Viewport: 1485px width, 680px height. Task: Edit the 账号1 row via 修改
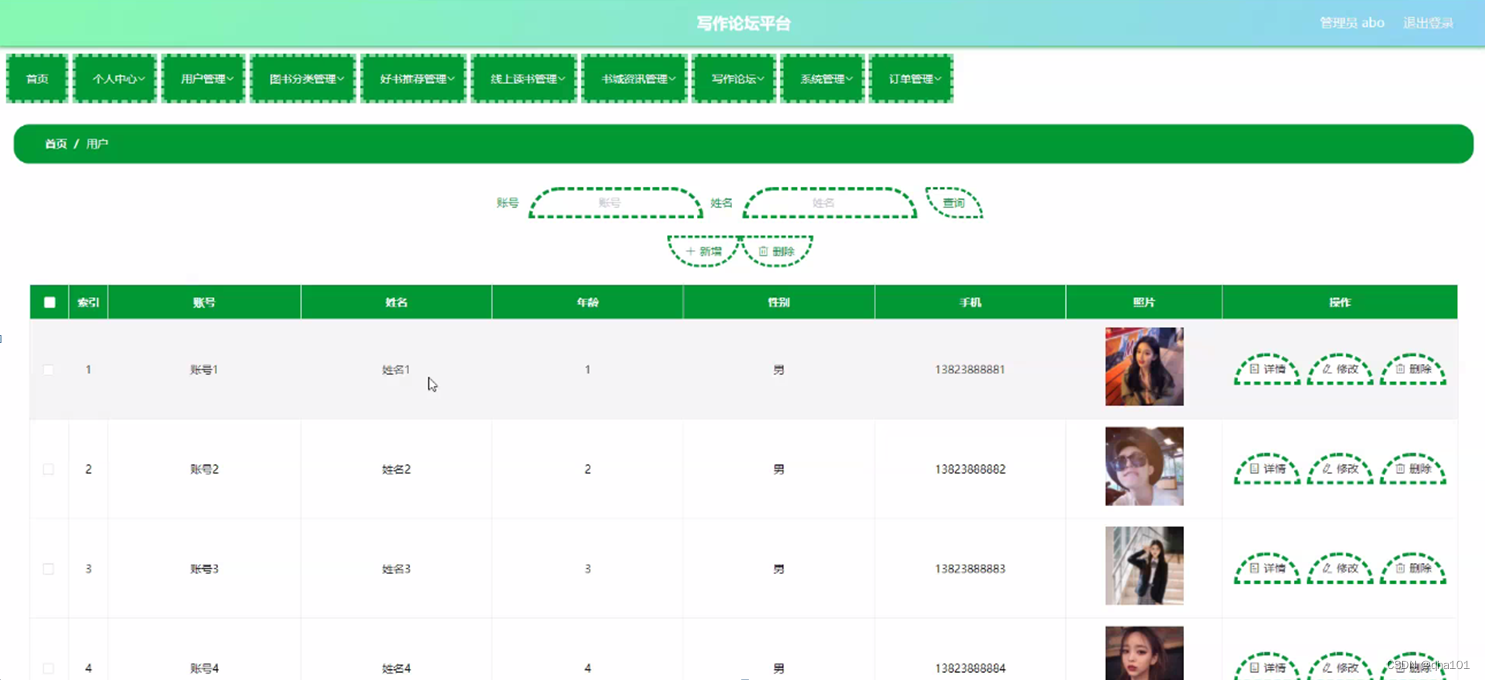pos(1340,369)
